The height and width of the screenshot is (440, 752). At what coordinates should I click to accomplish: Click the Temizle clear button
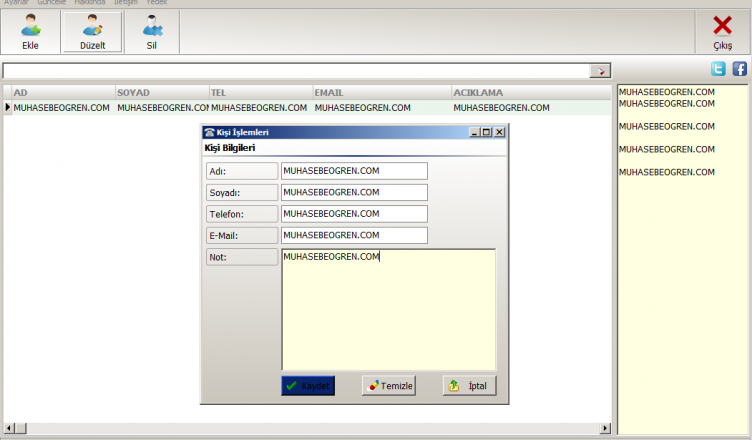coord(389,386)
